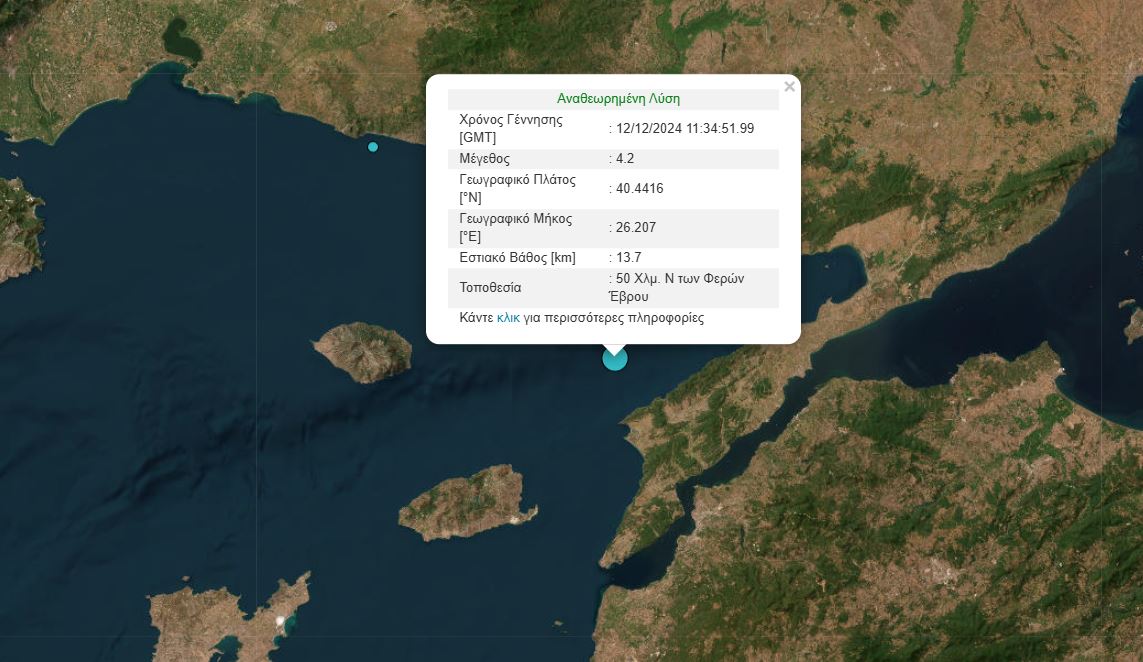The width and height of the screenshot is (1143, 662).
Task: Click the 'Εστιακό Βάθος [km]' label
Action: click(517, 258)
